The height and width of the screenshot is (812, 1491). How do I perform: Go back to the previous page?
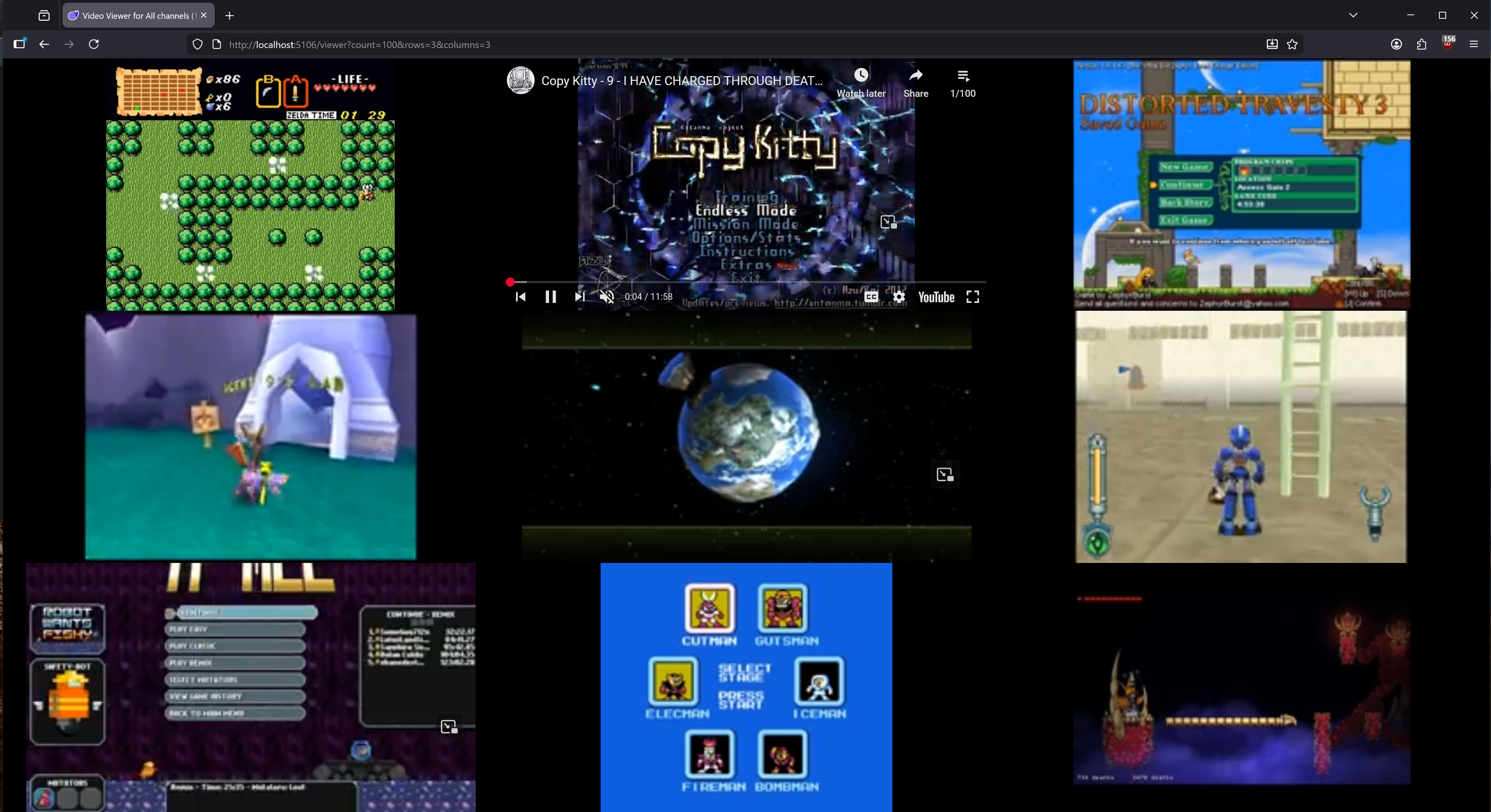click(x=44, y=44)
